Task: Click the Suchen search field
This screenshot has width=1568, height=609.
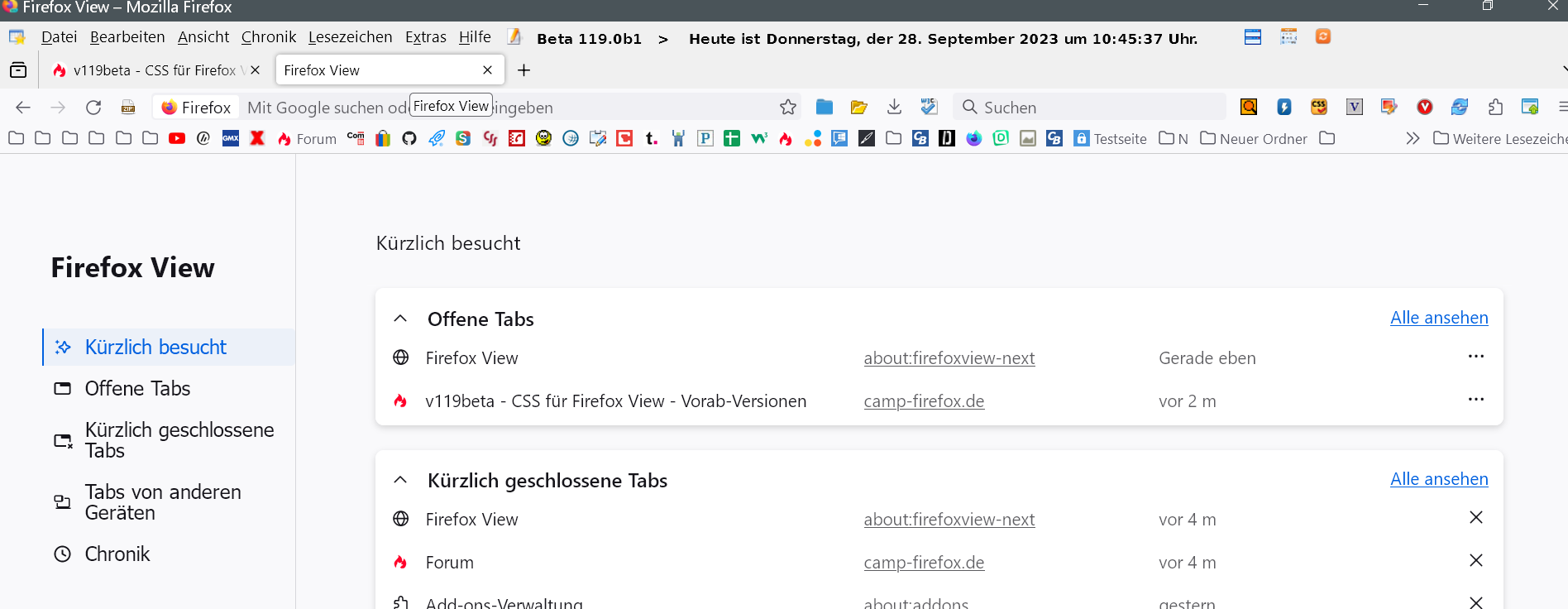Action: 1092,108
